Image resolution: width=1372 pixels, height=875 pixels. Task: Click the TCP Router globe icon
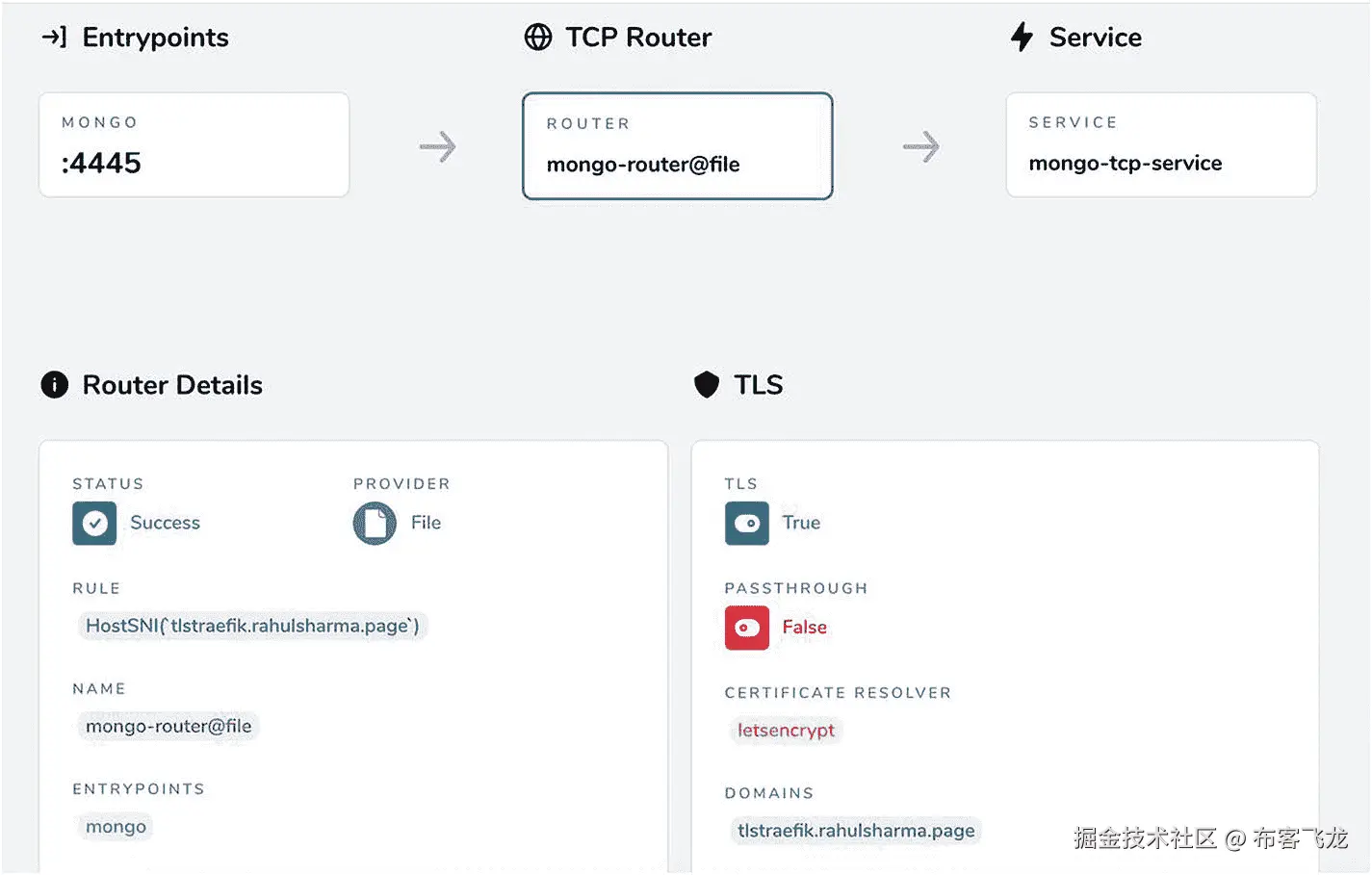[538, 38]
